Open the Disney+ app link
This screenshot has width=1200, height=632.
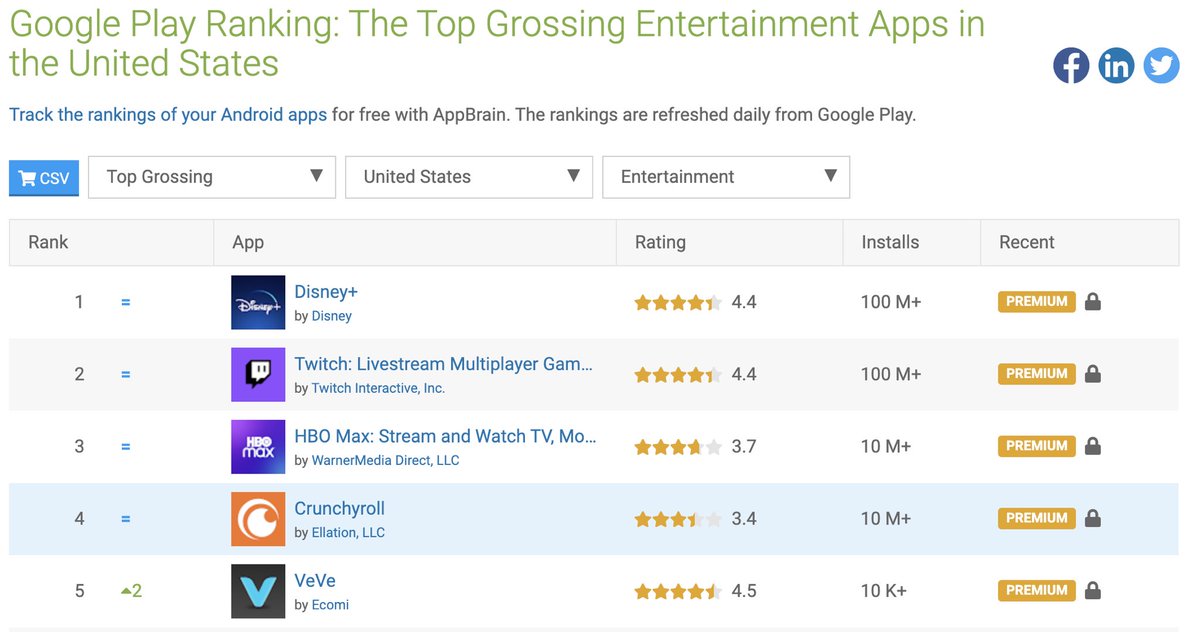point(326,292)
